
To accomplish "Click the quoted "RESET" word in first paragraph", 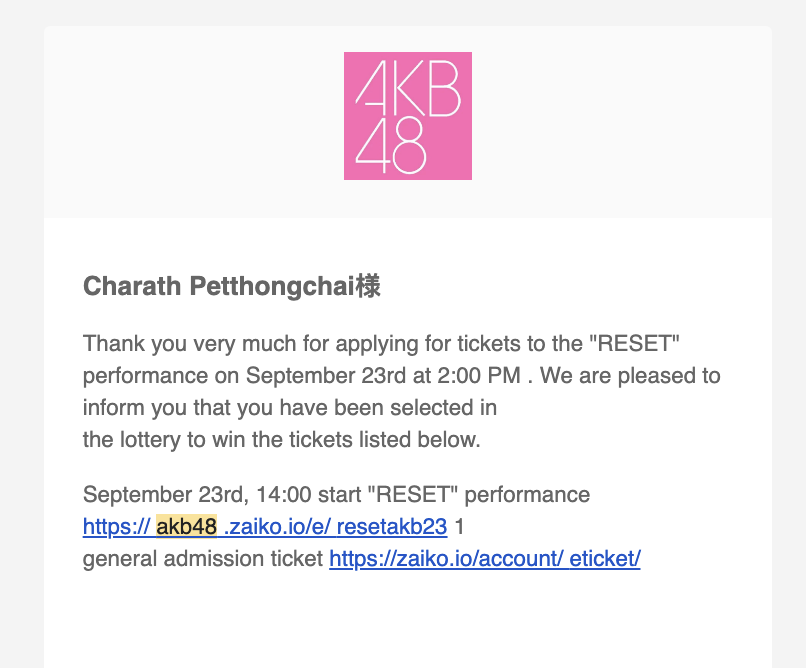I will click(637, 344).
